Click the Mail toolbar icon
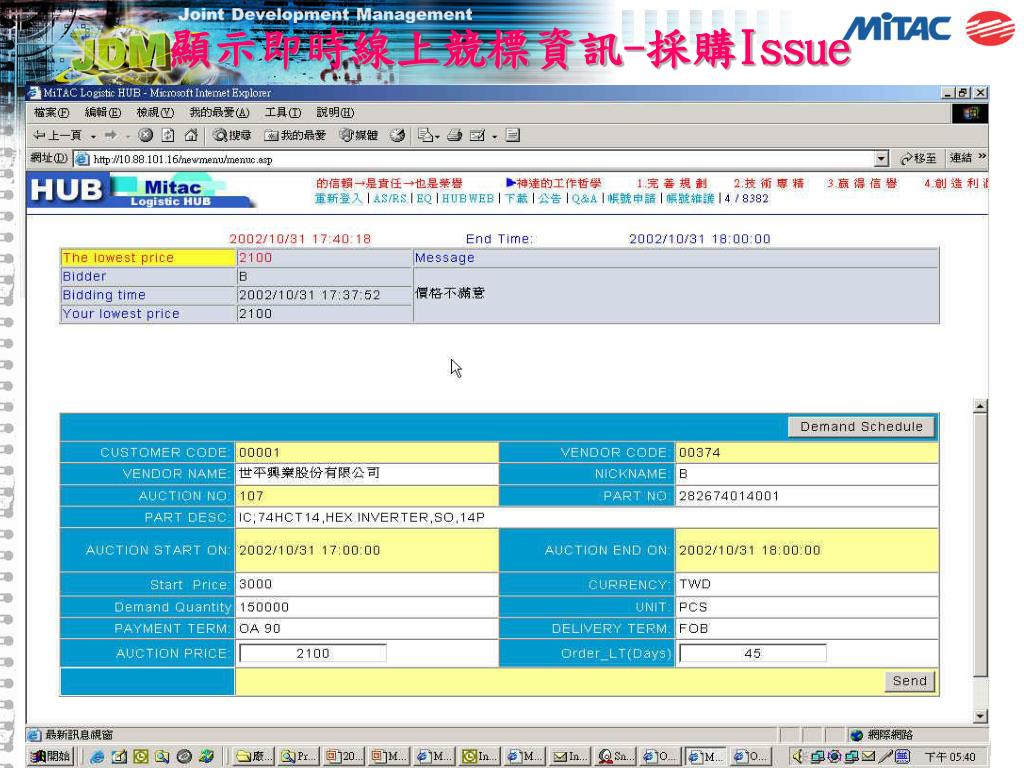This screenshot has height=768, width=1024. click(425, 135)
